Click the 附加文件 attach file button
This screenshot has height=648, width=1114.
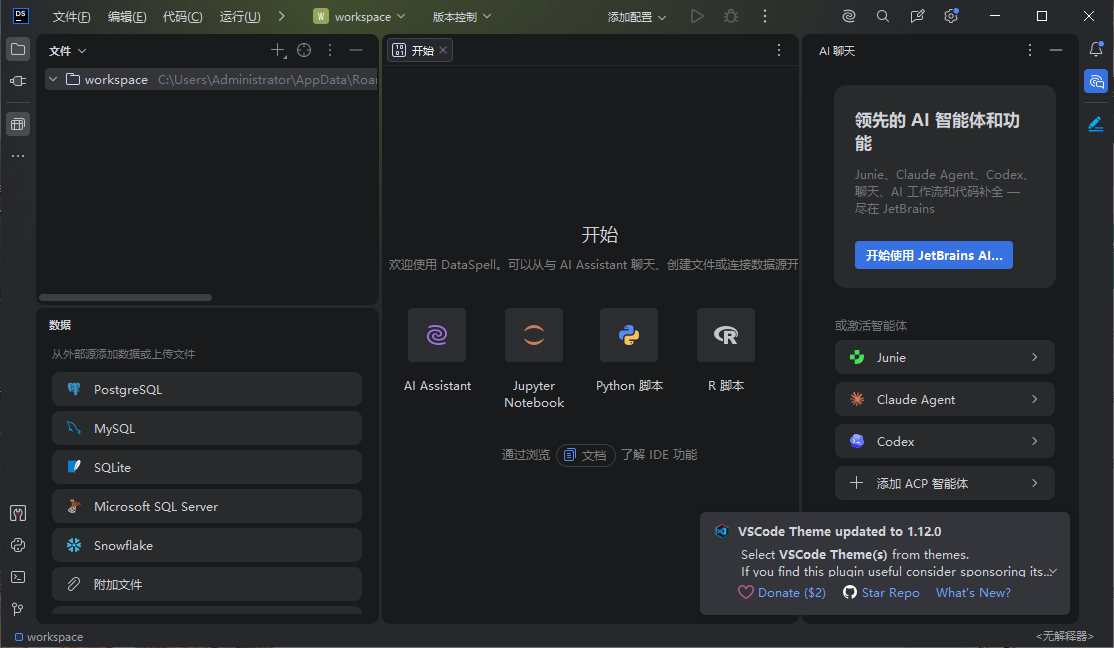(x=207, y=584)
